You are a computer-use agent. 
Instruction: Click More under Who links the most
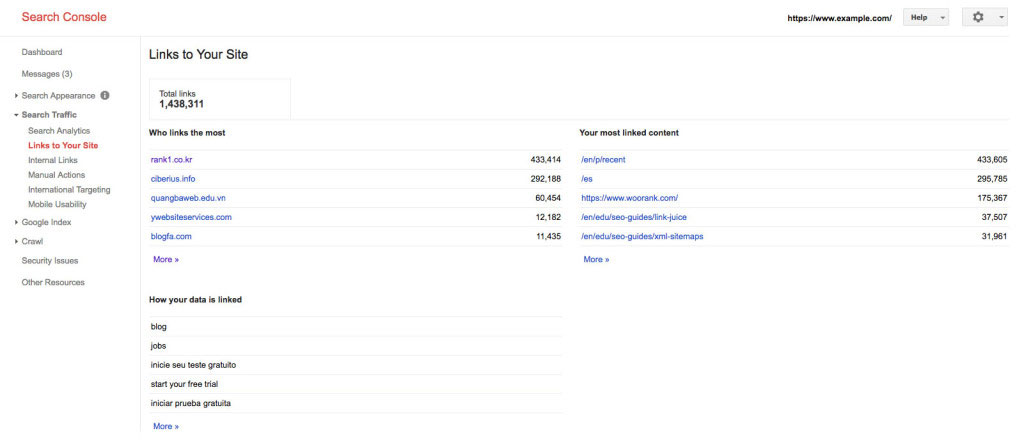[x=166, y=260]
